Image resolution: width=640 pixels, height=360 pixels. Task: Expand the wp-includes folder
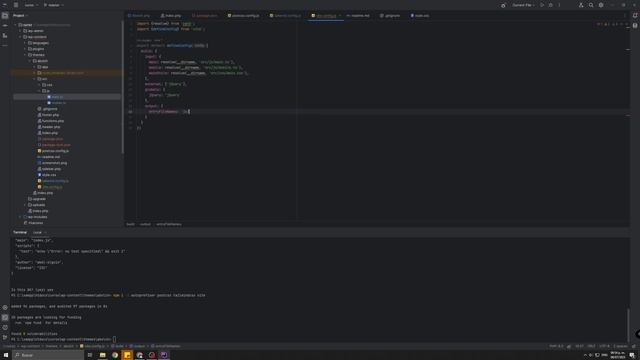pos(20,217)
